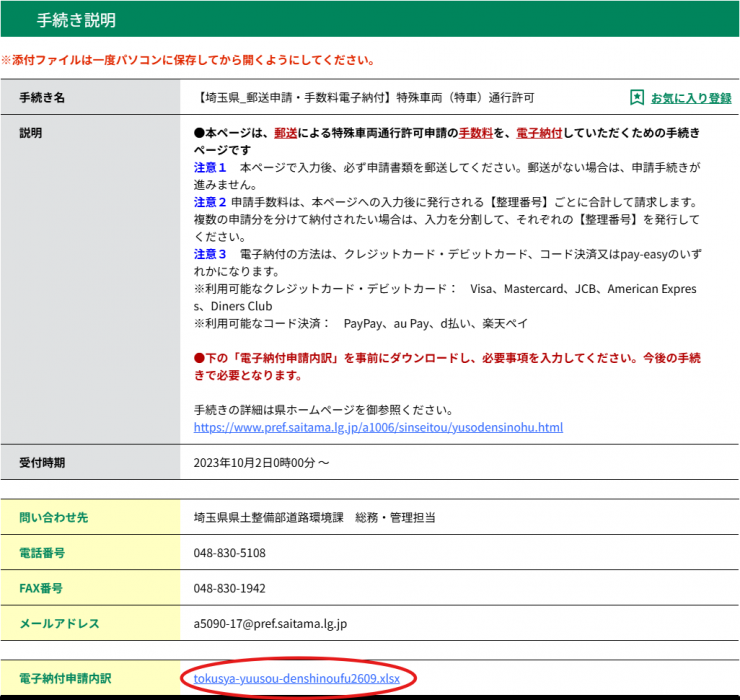740x700 pixels.
Task: Open the お気に入り登録 link
Action: pyautogui.click(x=691, y=98)
